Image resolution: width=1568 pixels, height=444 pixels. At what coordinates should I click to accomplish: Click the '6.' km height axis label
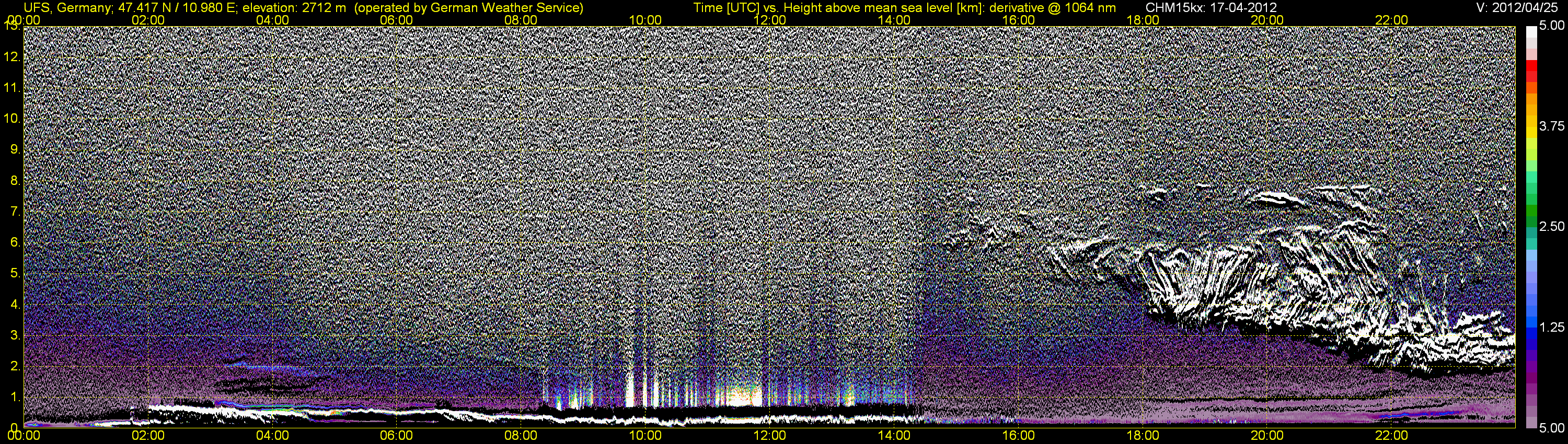[x=15, y=242]
